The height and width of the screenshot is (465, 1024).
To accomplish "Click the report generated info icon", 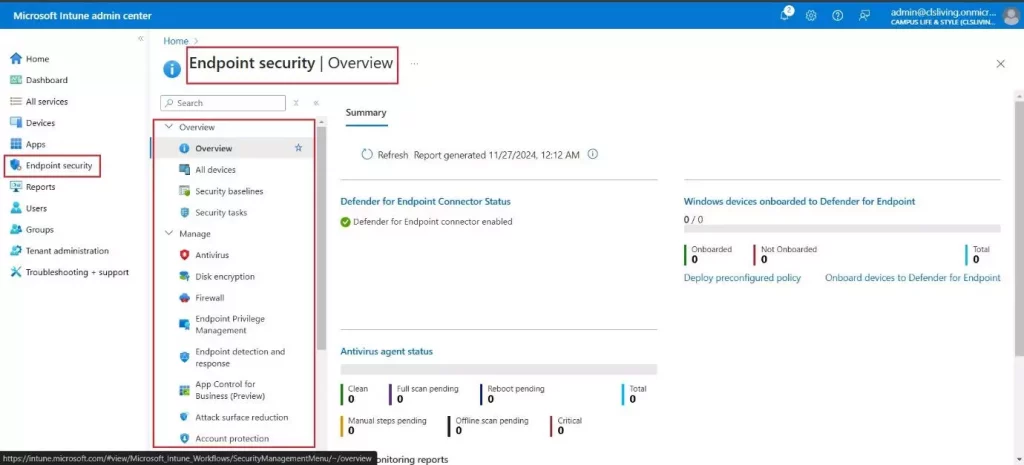I will click(593, 155).
